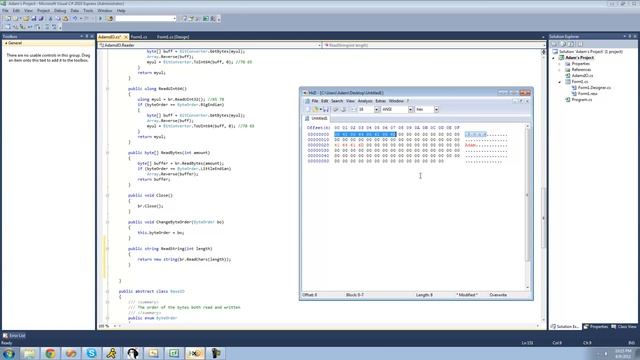Image resolution: width=640 pixels, height=360 pixels.
Task: Click the Open File icon in Visual Studio toolbar
Action: (26, 18)
